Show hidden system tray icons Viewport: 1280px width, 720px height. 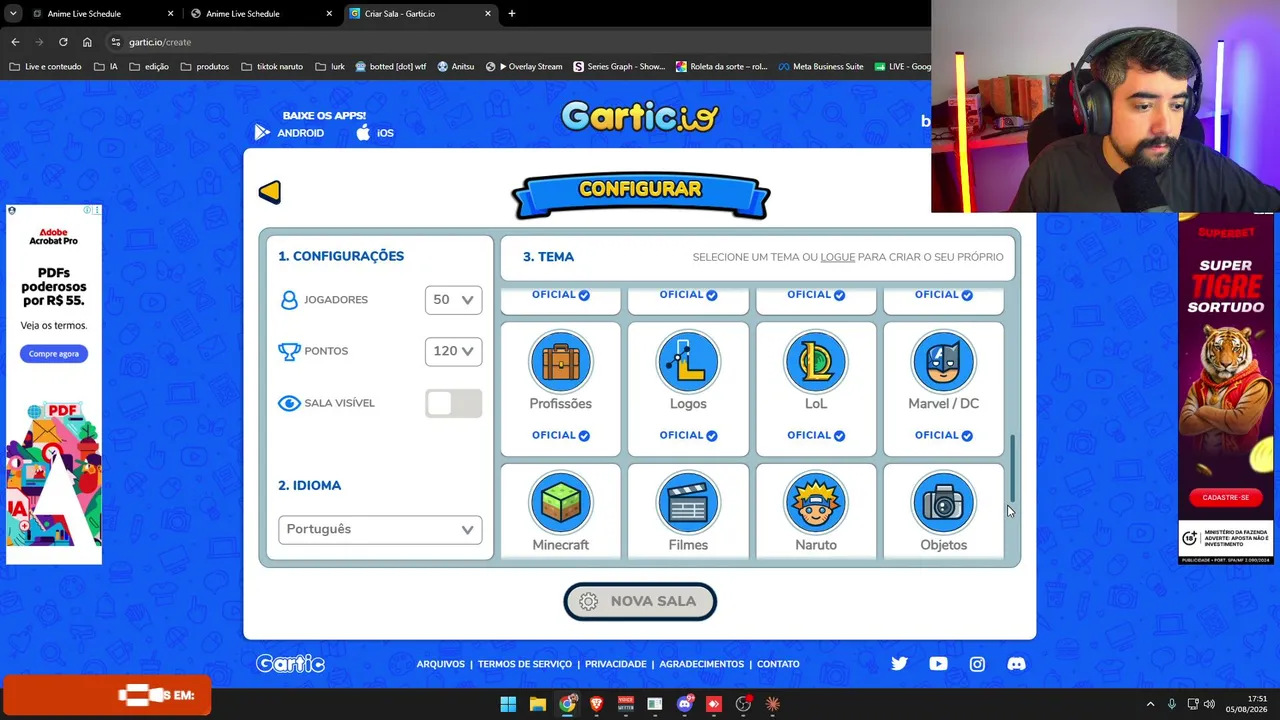(1150, 704)
